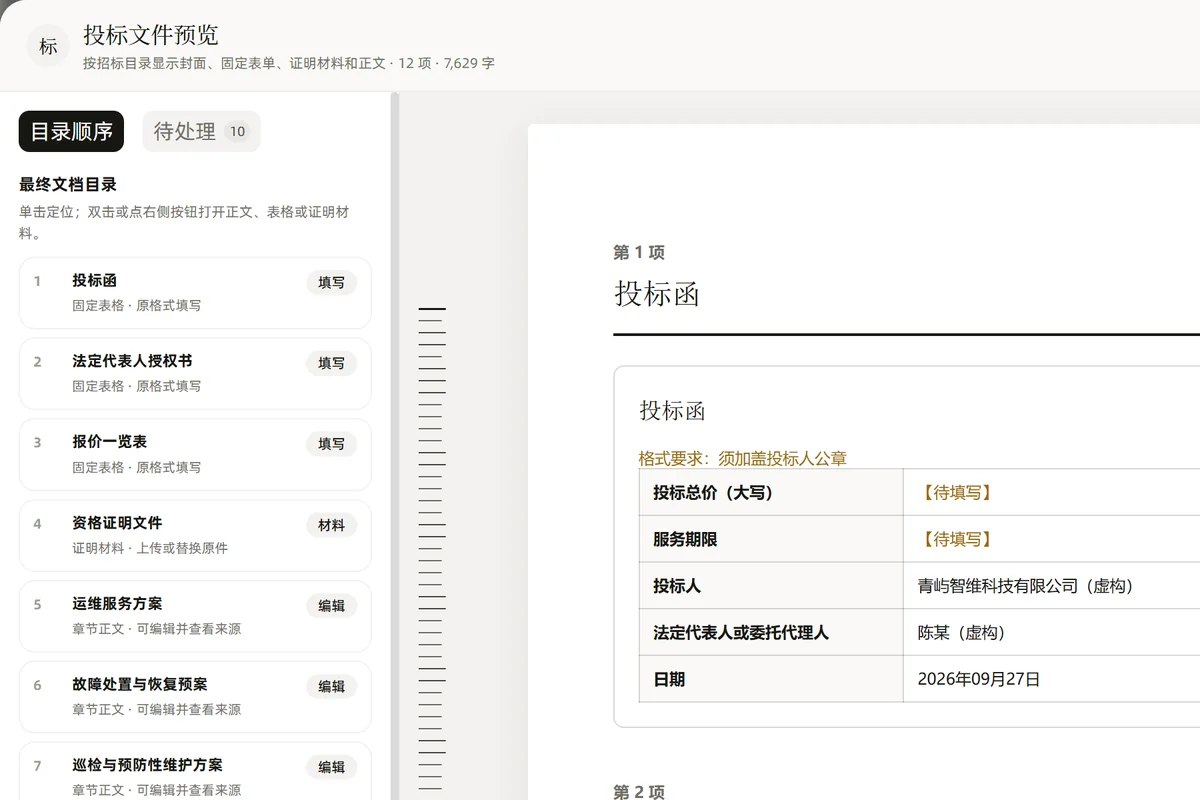Switch to the 目录顺序 tab
The width and height of the screenshot is (1200, 800).
71,131
